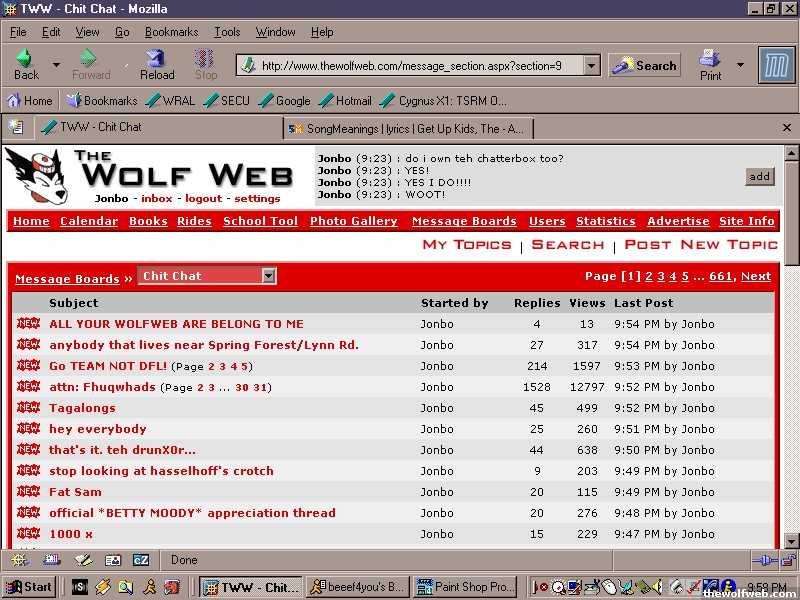The height and width of the screenshot is (600, 800).
Task: Open the Home bookmark icon in personal toolbar
Action: coord(14,101)
